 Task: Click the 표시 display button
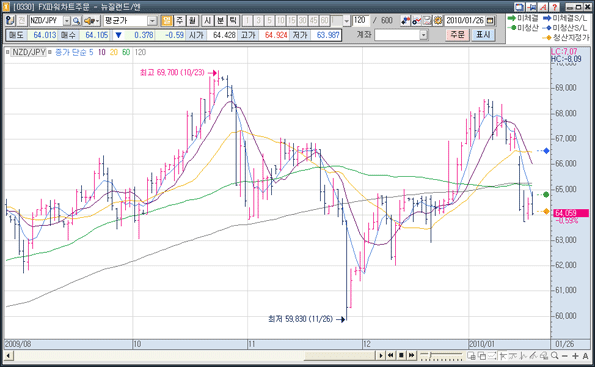click(483, 35)
